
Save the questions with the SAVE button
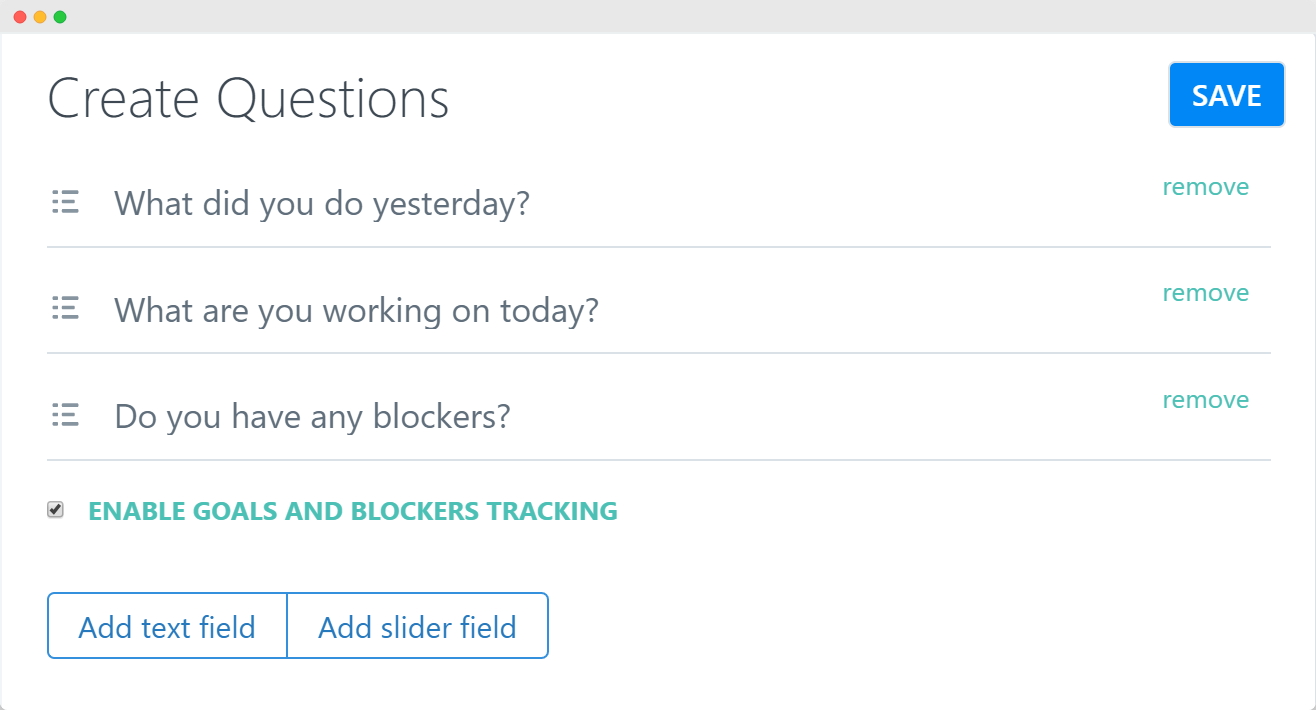[x=1226, y=95]
